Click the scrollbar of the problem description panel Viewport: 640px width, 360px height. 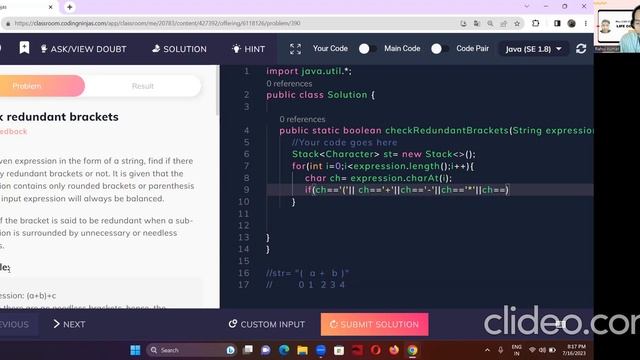218,91
